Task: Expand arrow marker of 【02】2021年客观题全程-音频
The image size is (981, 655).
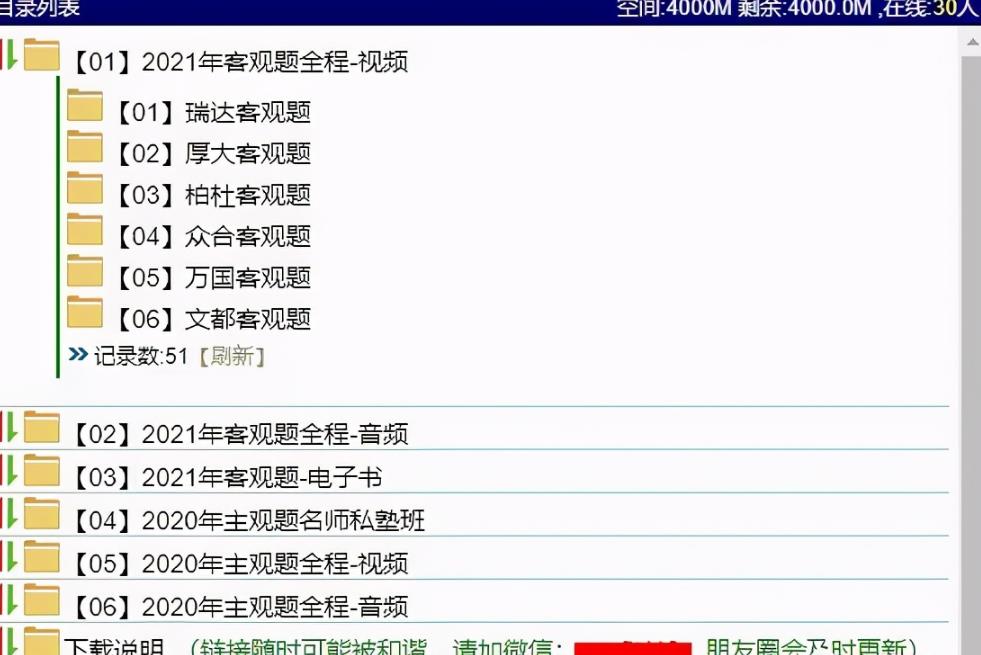Action: point(9,427)
